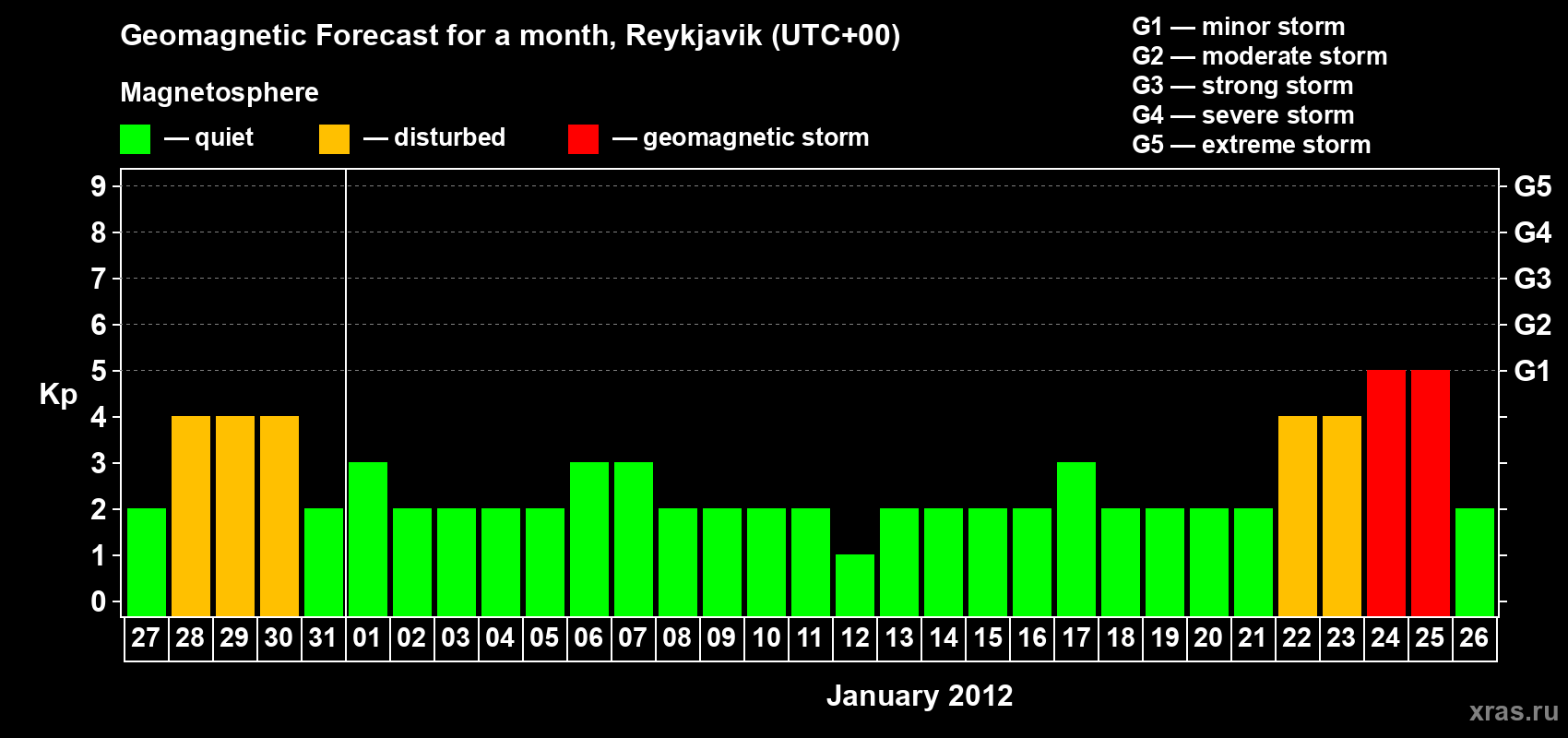Image resolution: width=1568 pixels, height=738 pixels.
Task: Select the orange bar for day 30
Action: (x=279, y=516)
